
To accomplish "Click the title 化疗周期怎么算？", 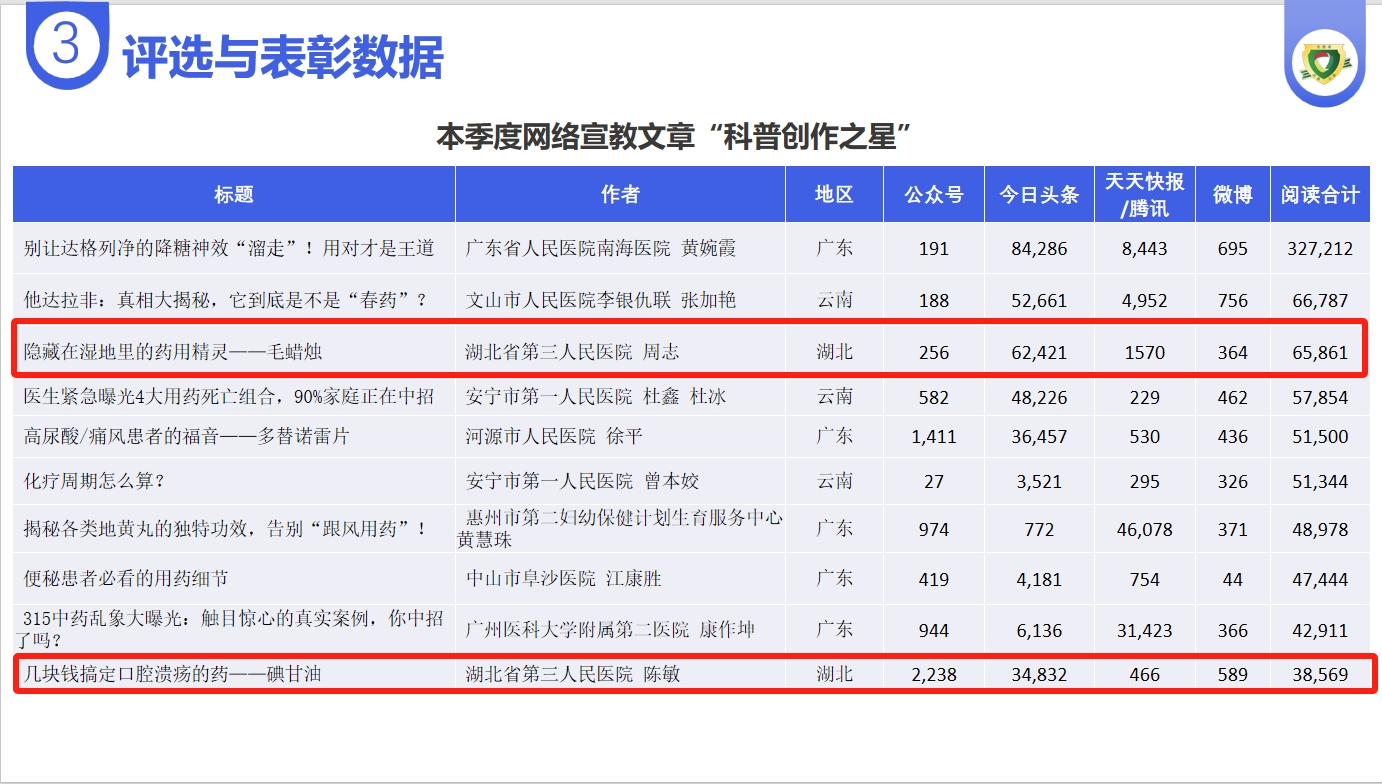I will (x=94, y=481).
